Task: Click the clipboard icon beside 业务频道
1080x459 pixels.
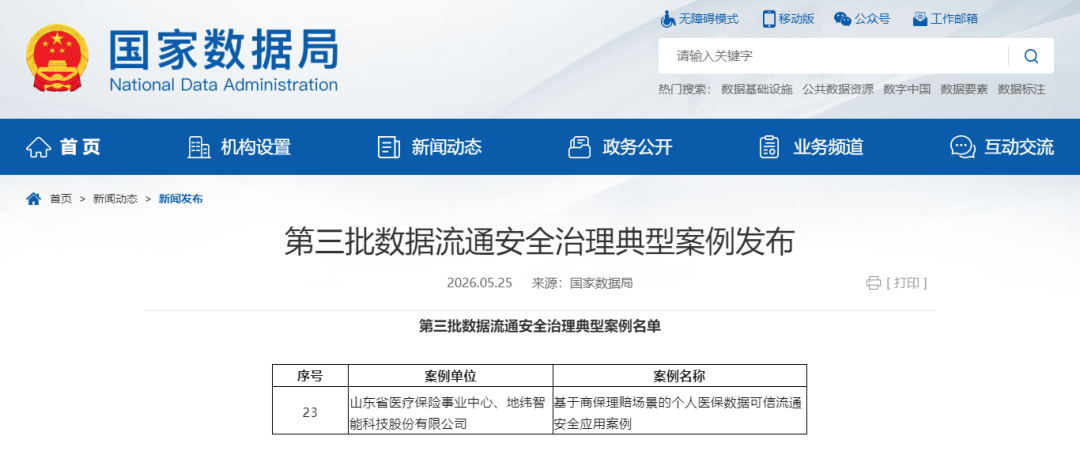Action: (769, 147)
